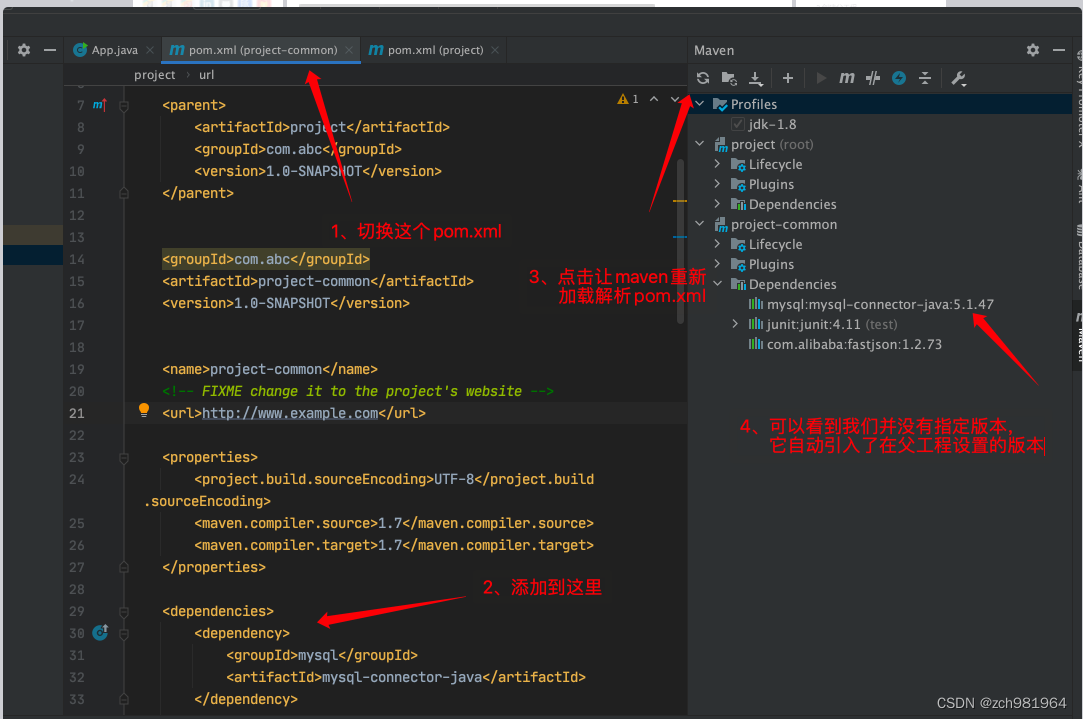This screenshot has height=719, width=1083.
Task: Toggle Maven offline mode
Action: click(873, 78)
